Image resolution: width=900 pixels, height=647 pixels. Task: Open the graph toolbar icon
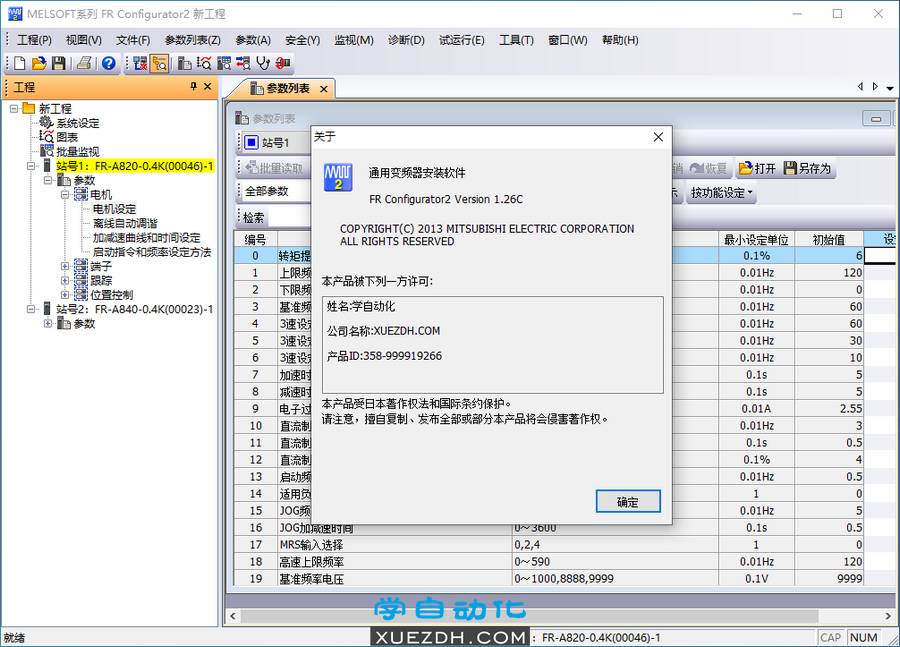click(x=204, y=63)
